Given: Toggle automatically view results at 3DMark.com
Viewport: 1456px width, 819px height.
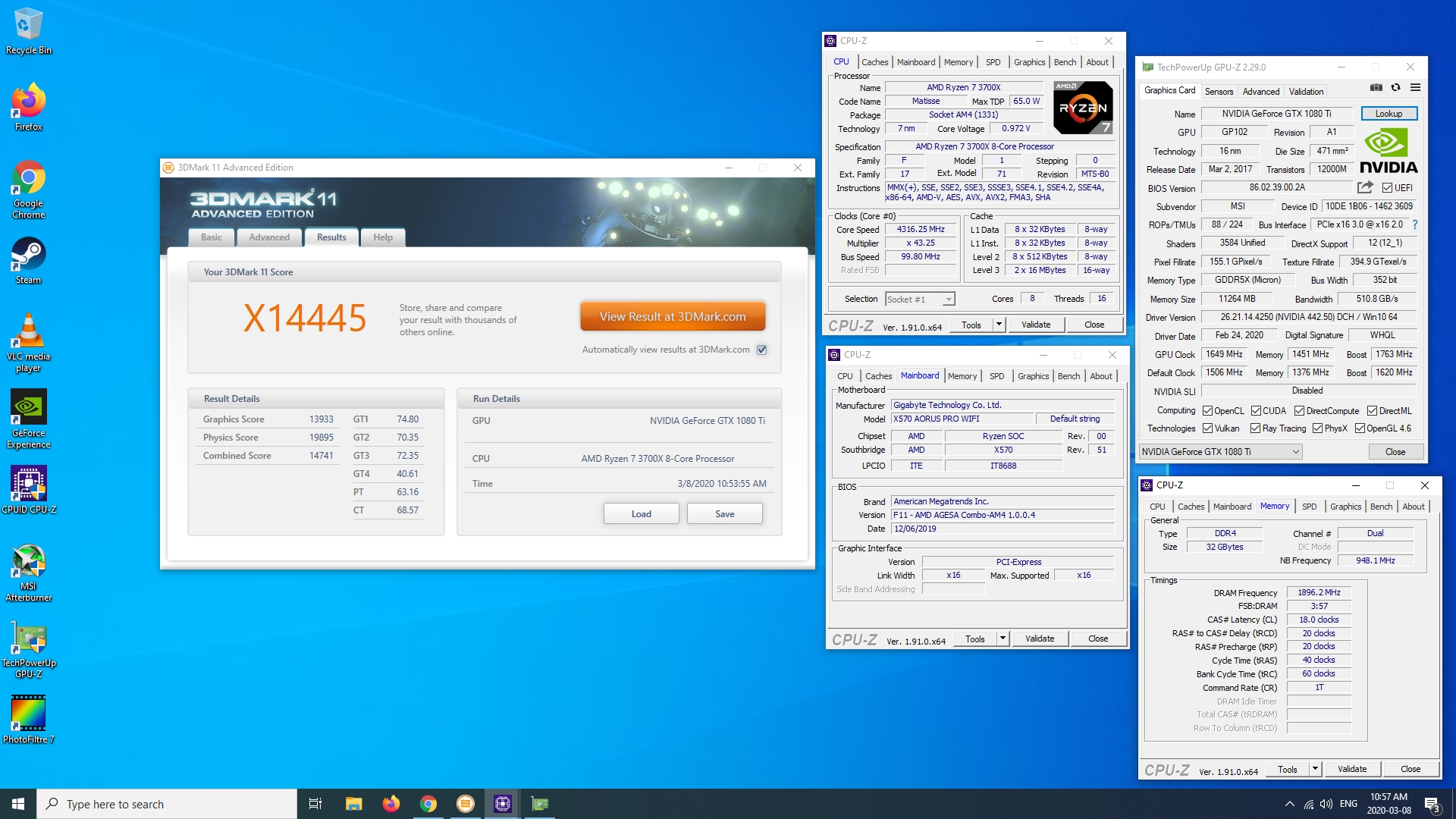Looking at the screenshot, I should 761,350.
